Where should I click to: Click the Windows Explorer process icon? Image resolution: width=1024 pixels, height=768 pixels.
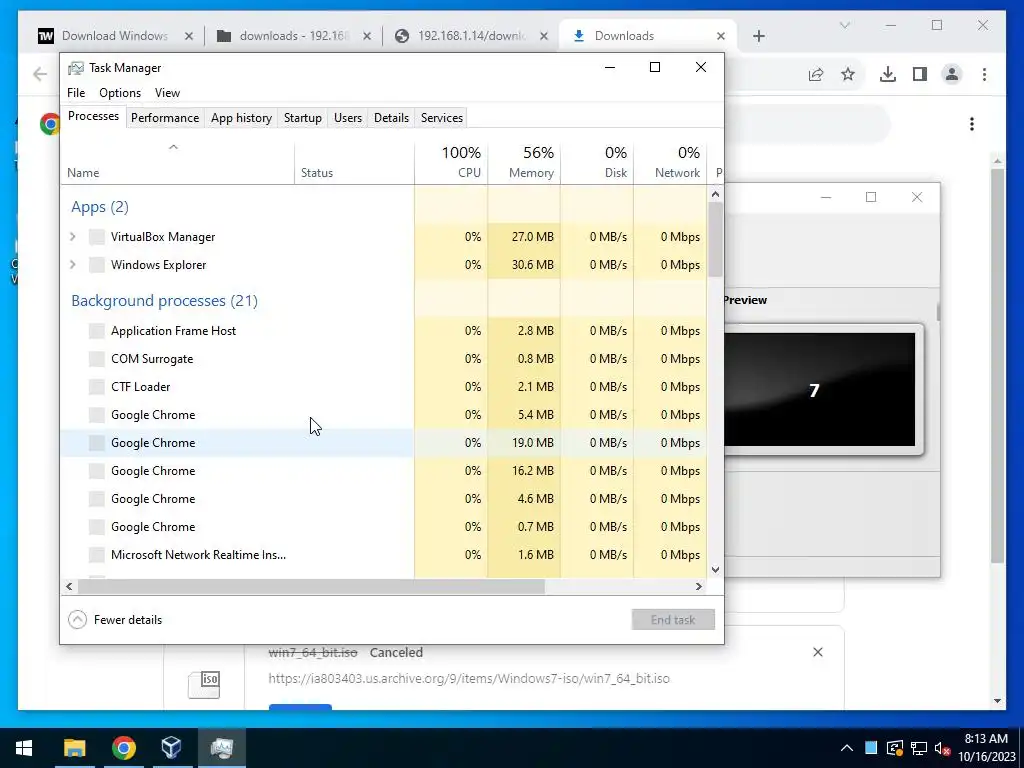click(97, 264)
